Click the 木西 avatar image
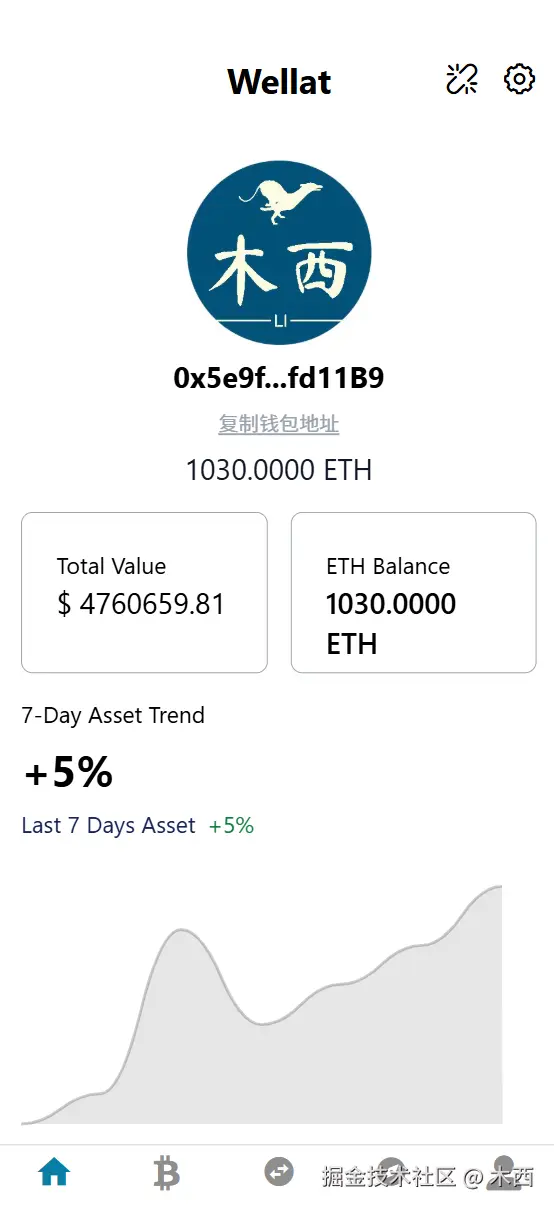The height and width of the screenshot is (1209, 554). click(279, 253)
